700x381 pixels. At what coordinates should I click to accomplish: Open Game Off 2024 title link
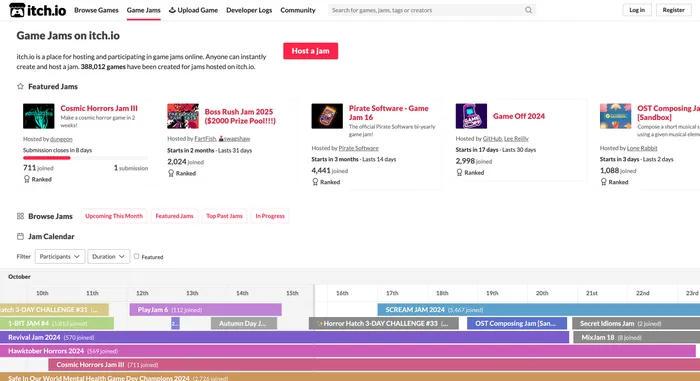tap(519, 116)
